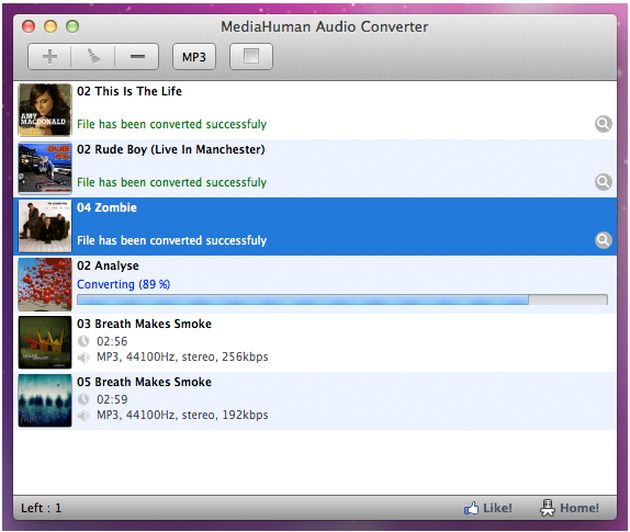Open the Home! website link
630x532 pixels.
[570, 508]
